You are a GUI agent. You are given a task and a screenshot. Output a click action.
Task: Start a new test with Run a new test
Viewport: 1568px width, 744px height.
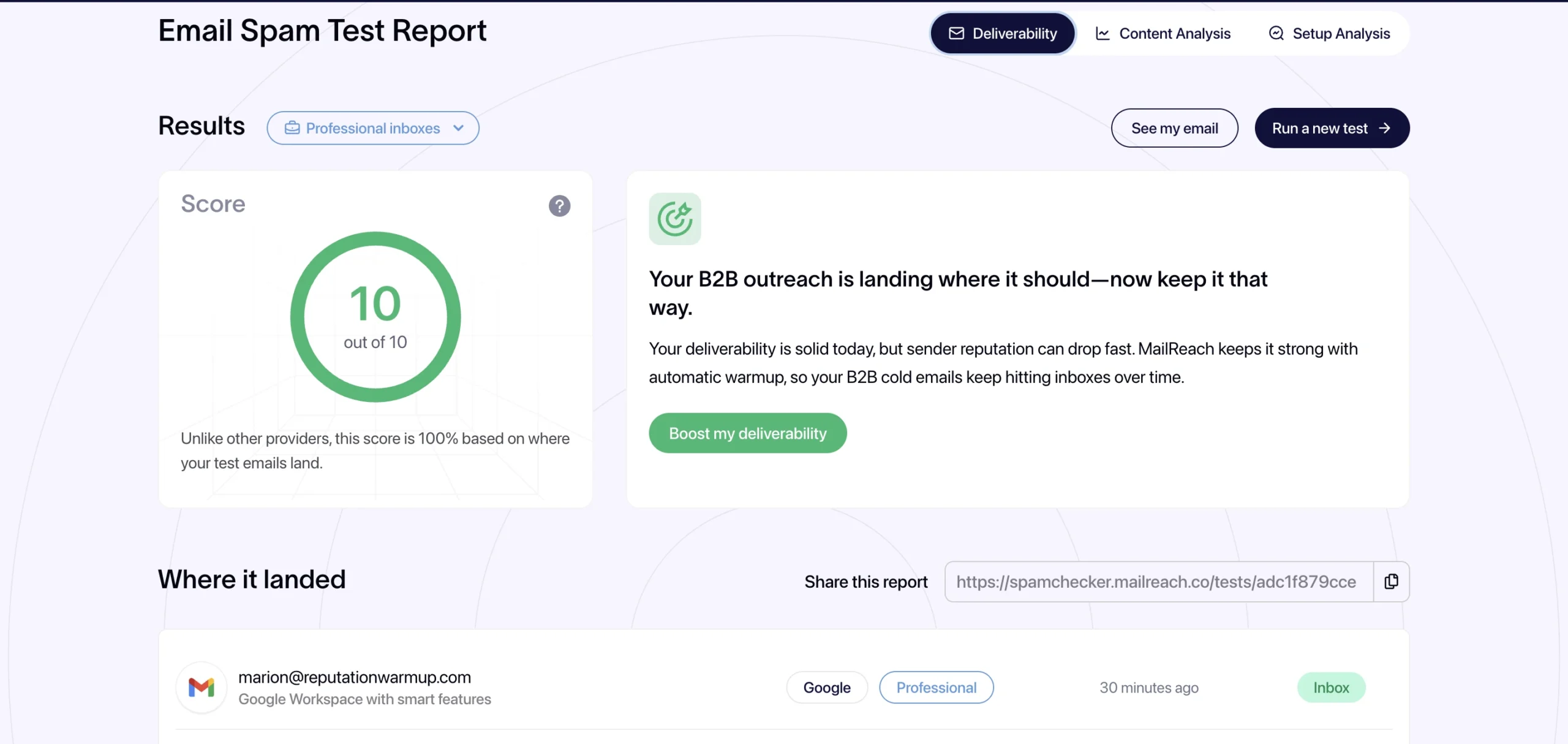(x=1332, y=128)
